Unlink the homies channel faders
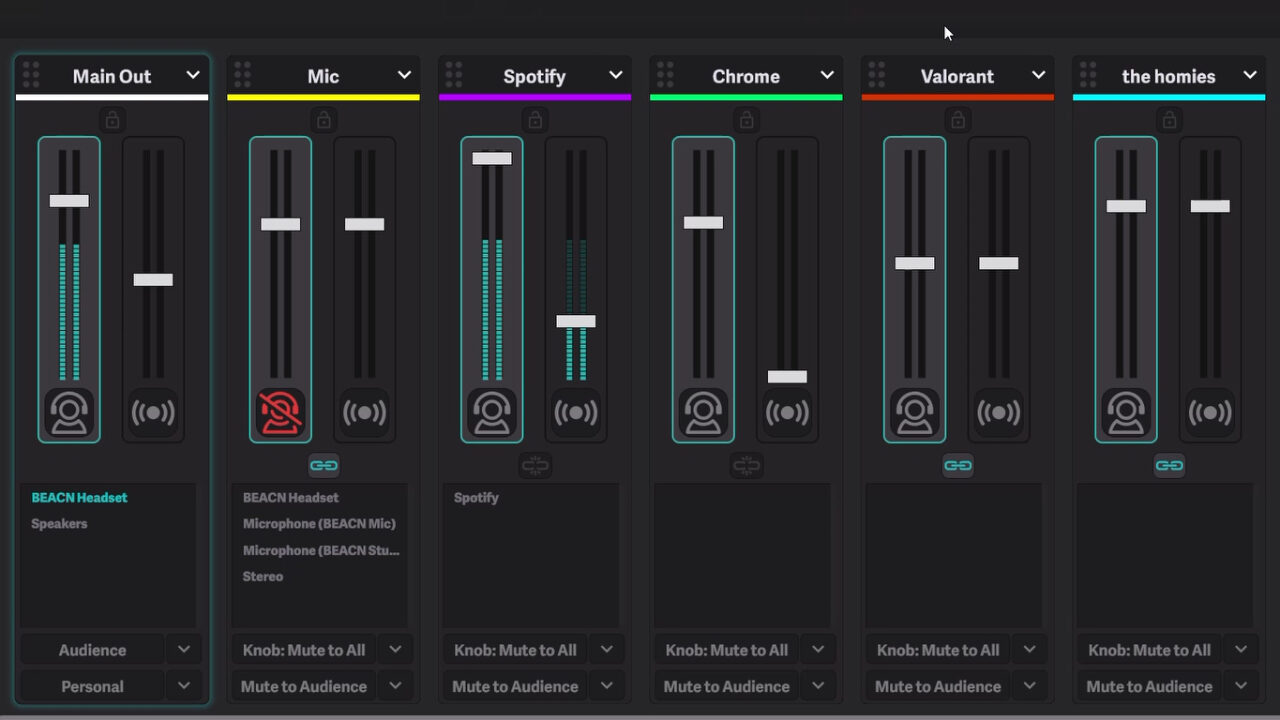The width and height of the screenshot is (1280, 720). point(1169,465)
